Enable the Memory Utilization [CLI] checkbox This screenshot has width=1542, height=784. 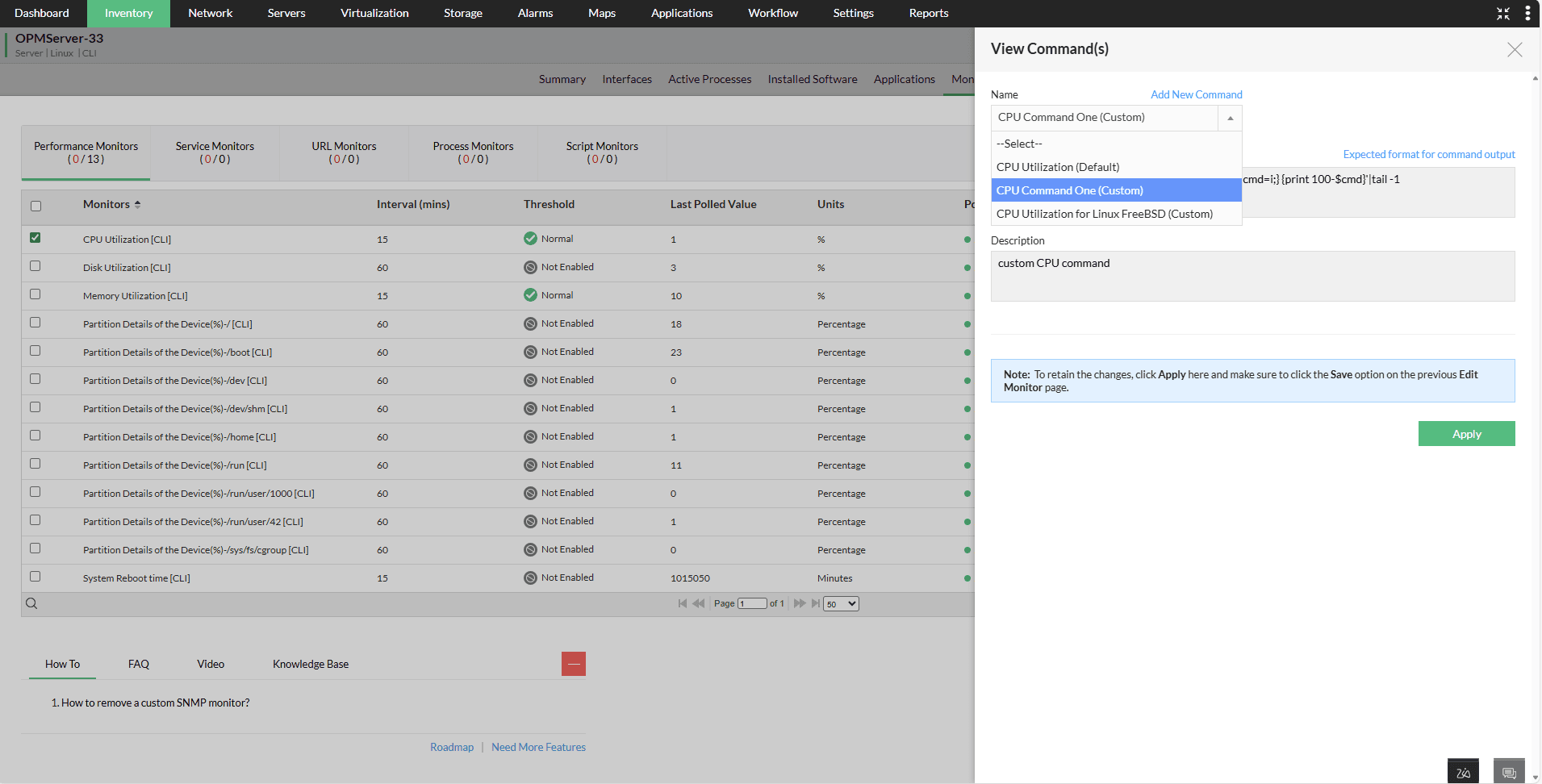click(x=35, y=294)
